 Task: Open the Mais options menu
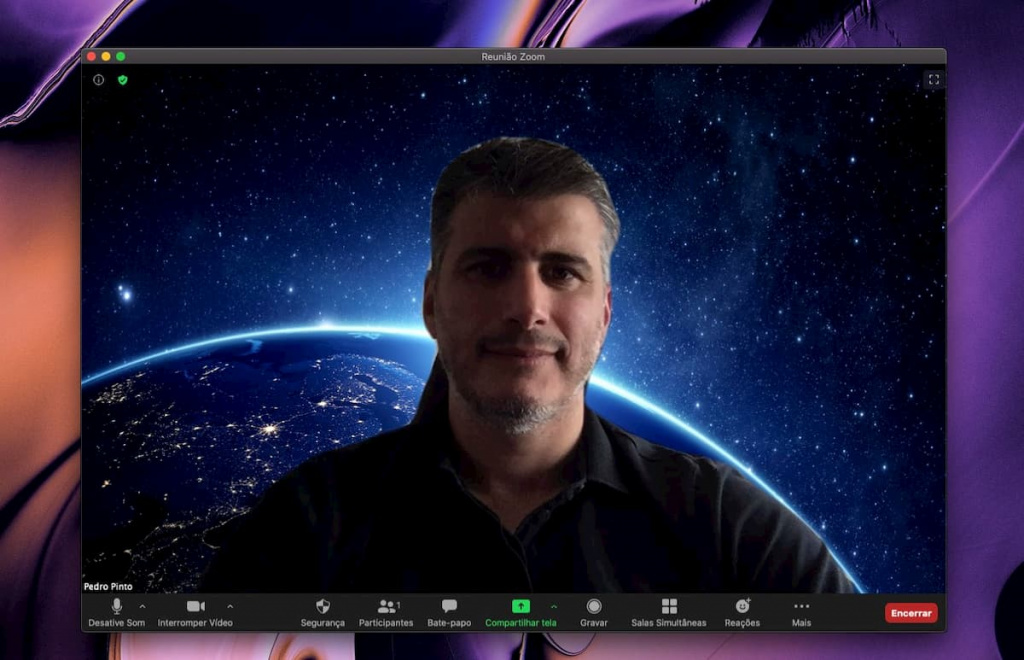click(x=801, y=613)
